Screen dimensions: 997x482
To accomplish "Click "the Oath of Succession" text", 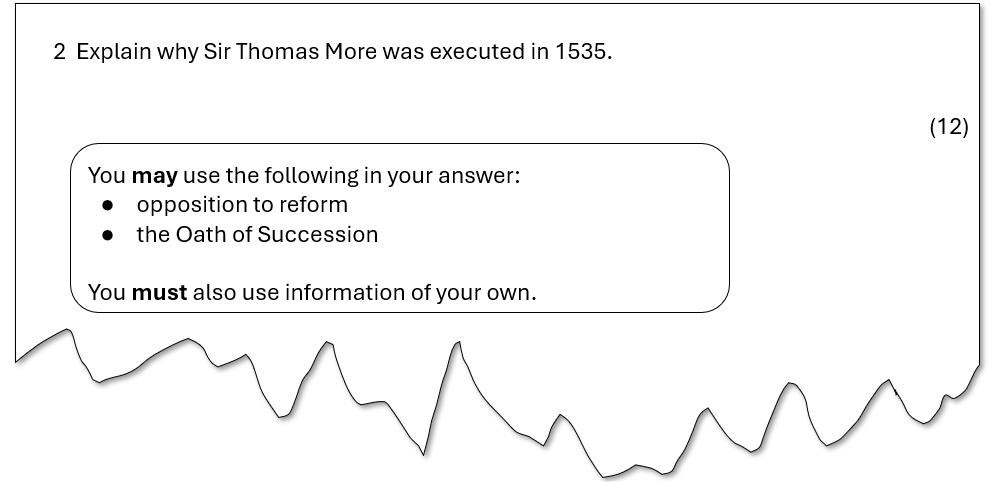I will [x=257, y=235].
